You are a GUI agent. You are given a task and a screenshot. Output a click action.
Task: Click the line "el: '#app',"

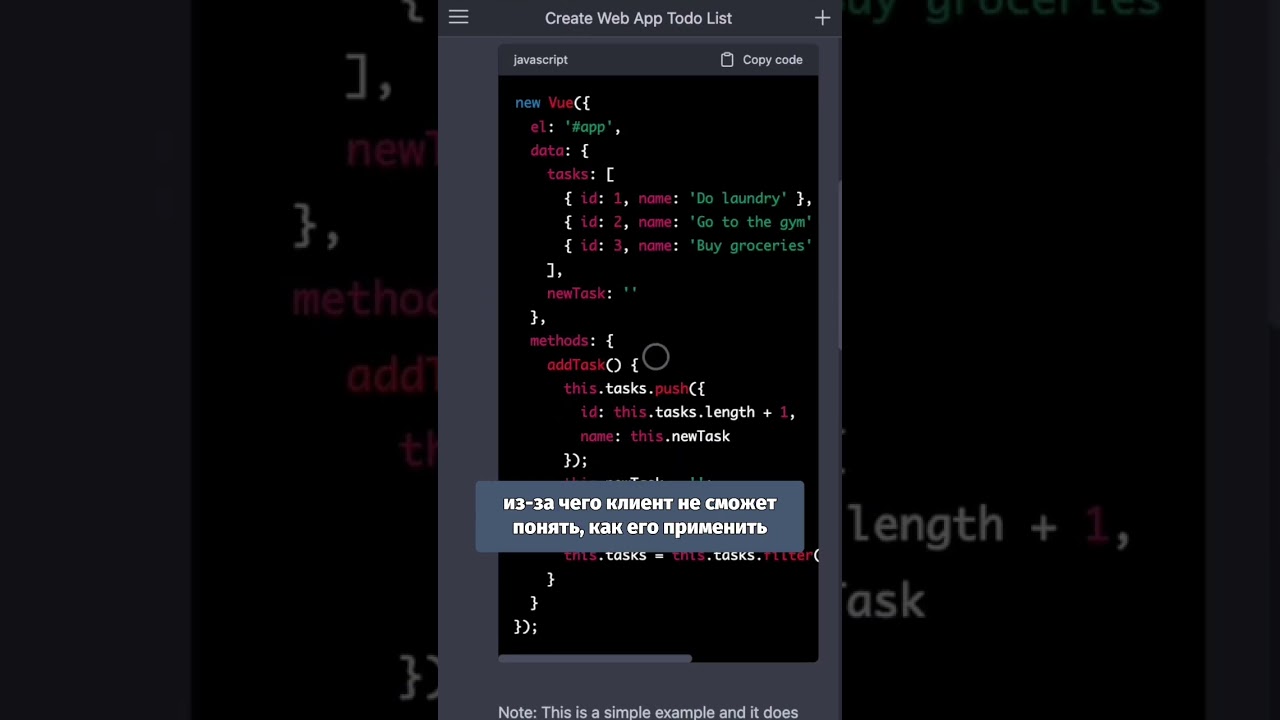(x=575, y=127)
